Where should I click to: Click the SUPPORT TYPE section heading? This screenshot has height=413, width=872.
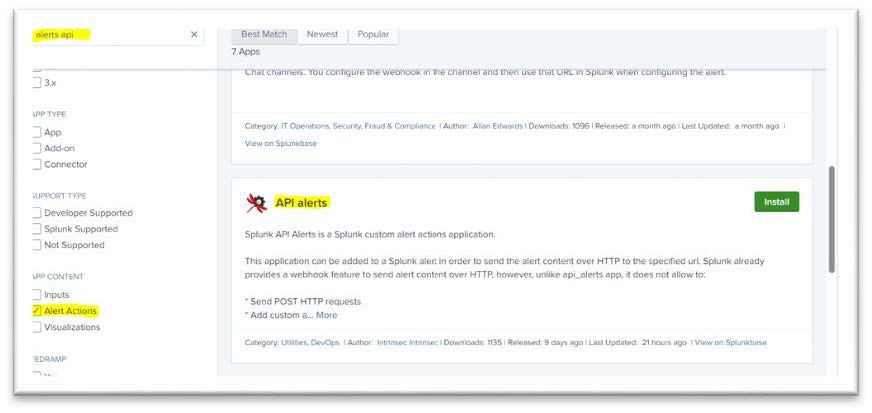coord(59,196)
